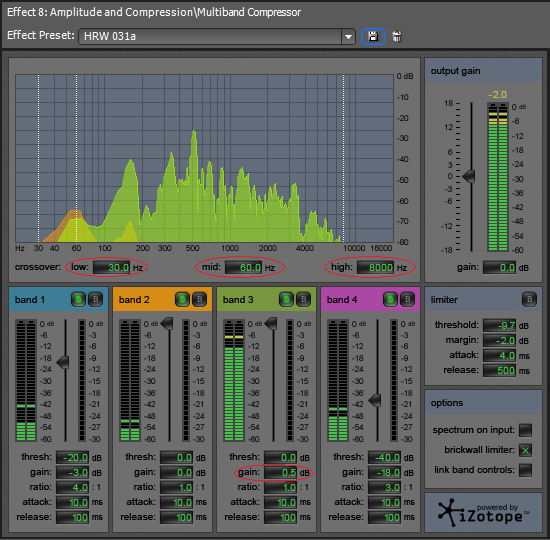Enable link band controls checkbox
This screenshot has width=550, height=540.
[525, 470]
